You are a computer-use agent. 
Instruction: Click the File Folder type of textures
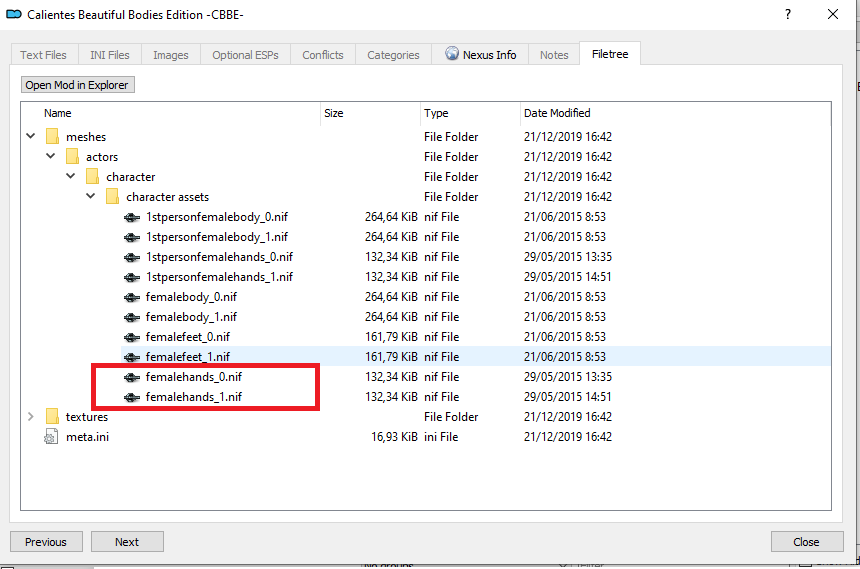(x=451, y=416)
